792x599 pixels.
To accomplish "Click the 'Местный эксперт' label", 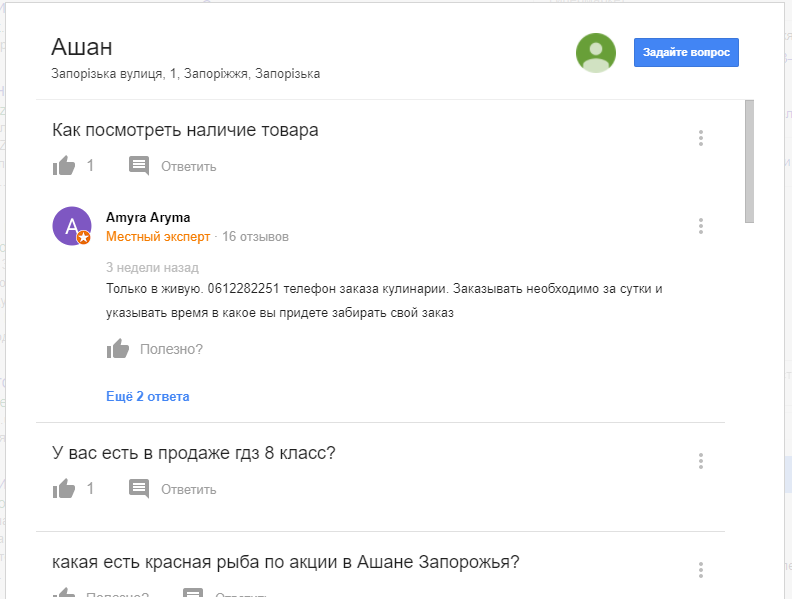I will point(158,236).
